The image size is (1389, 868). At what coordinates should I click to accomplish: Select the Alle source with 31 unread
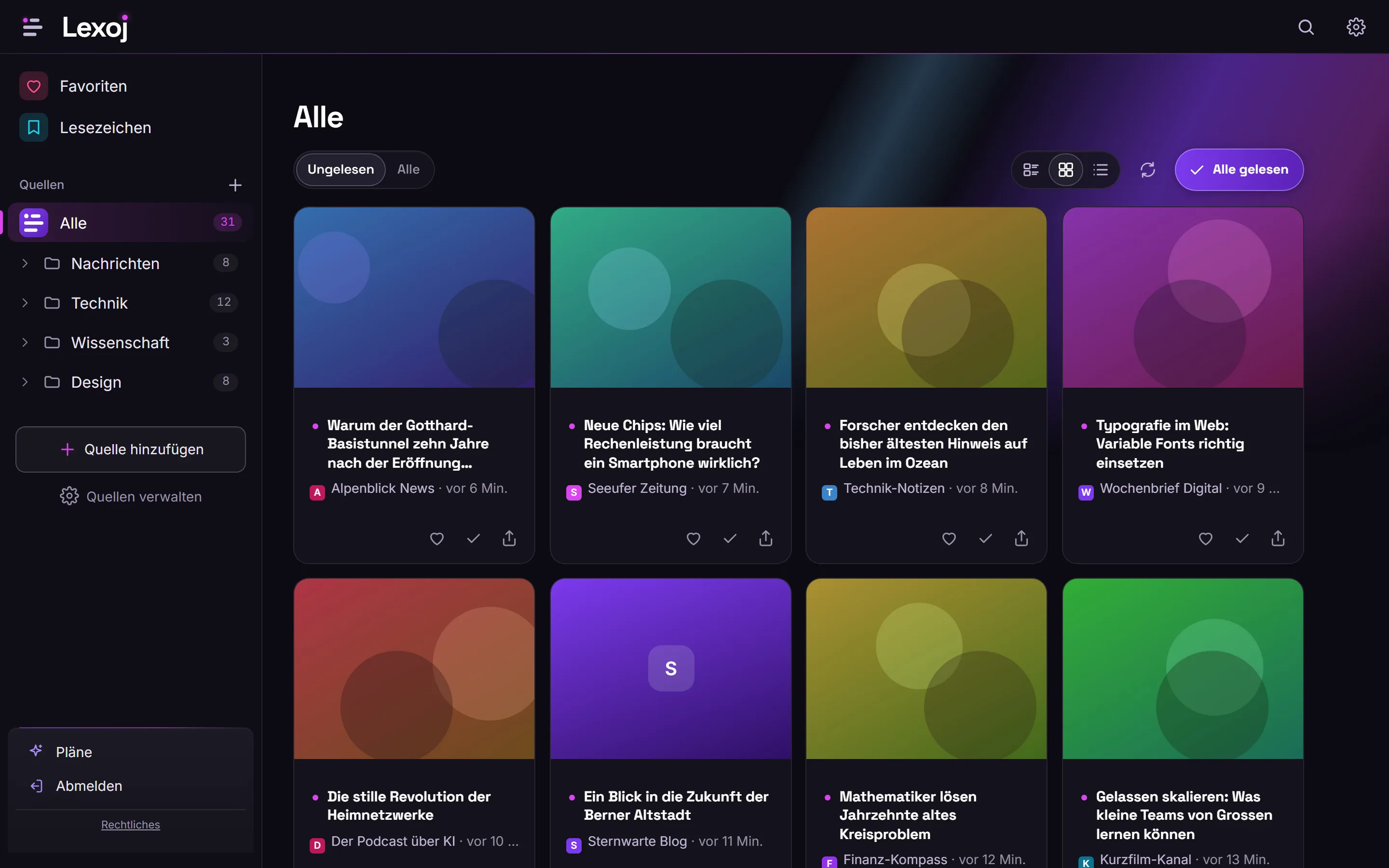pyautogui.click(x=130, y=222)
